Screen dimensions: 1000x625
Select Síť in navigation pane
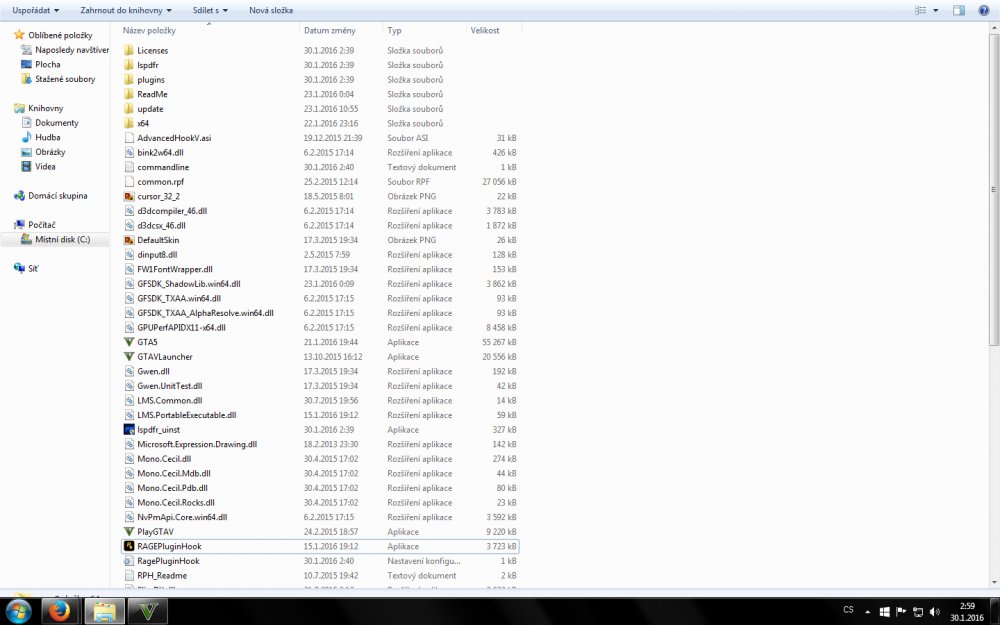[33, 268]
